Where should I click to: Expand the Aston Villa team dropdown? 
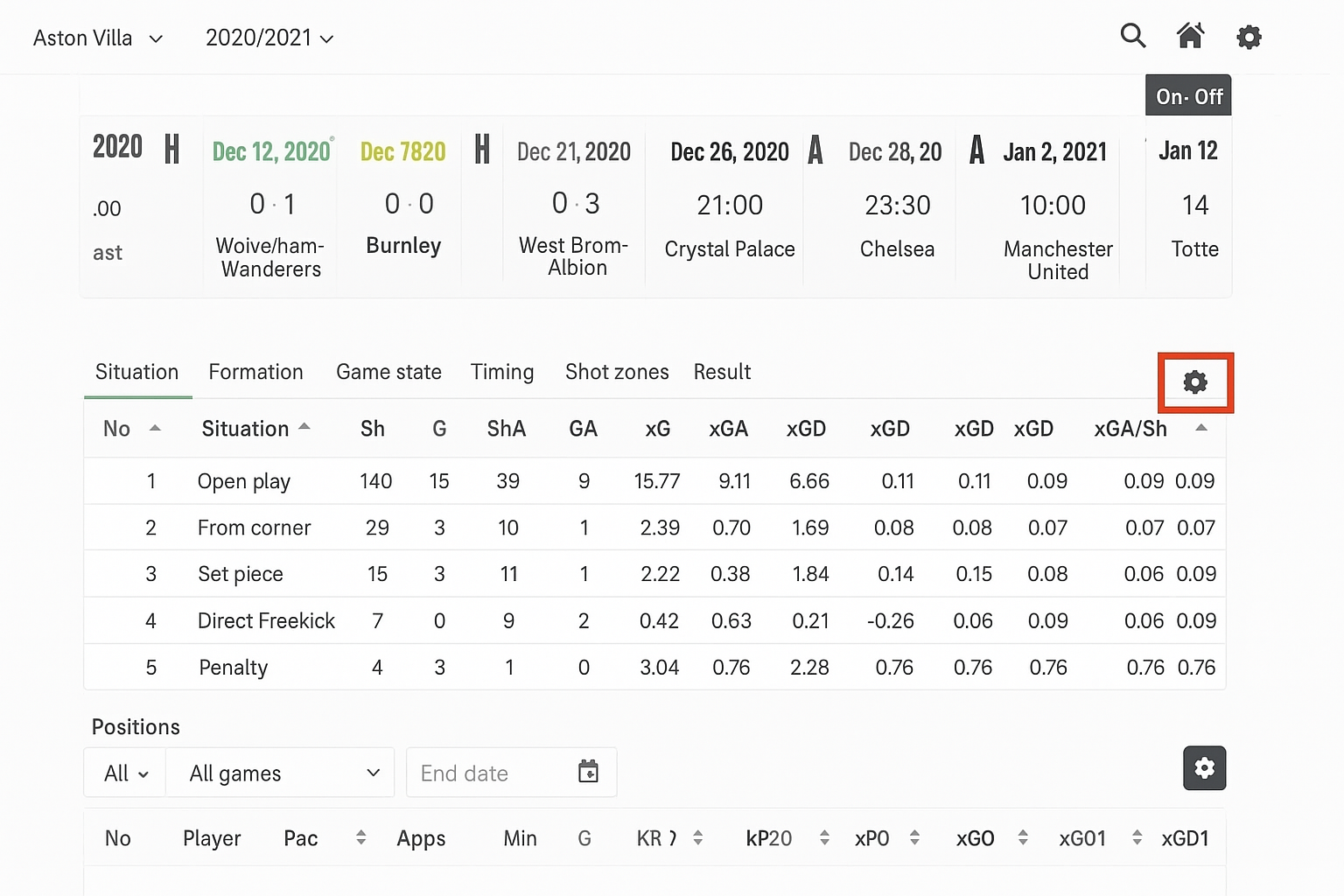click(x=98, y=38)
